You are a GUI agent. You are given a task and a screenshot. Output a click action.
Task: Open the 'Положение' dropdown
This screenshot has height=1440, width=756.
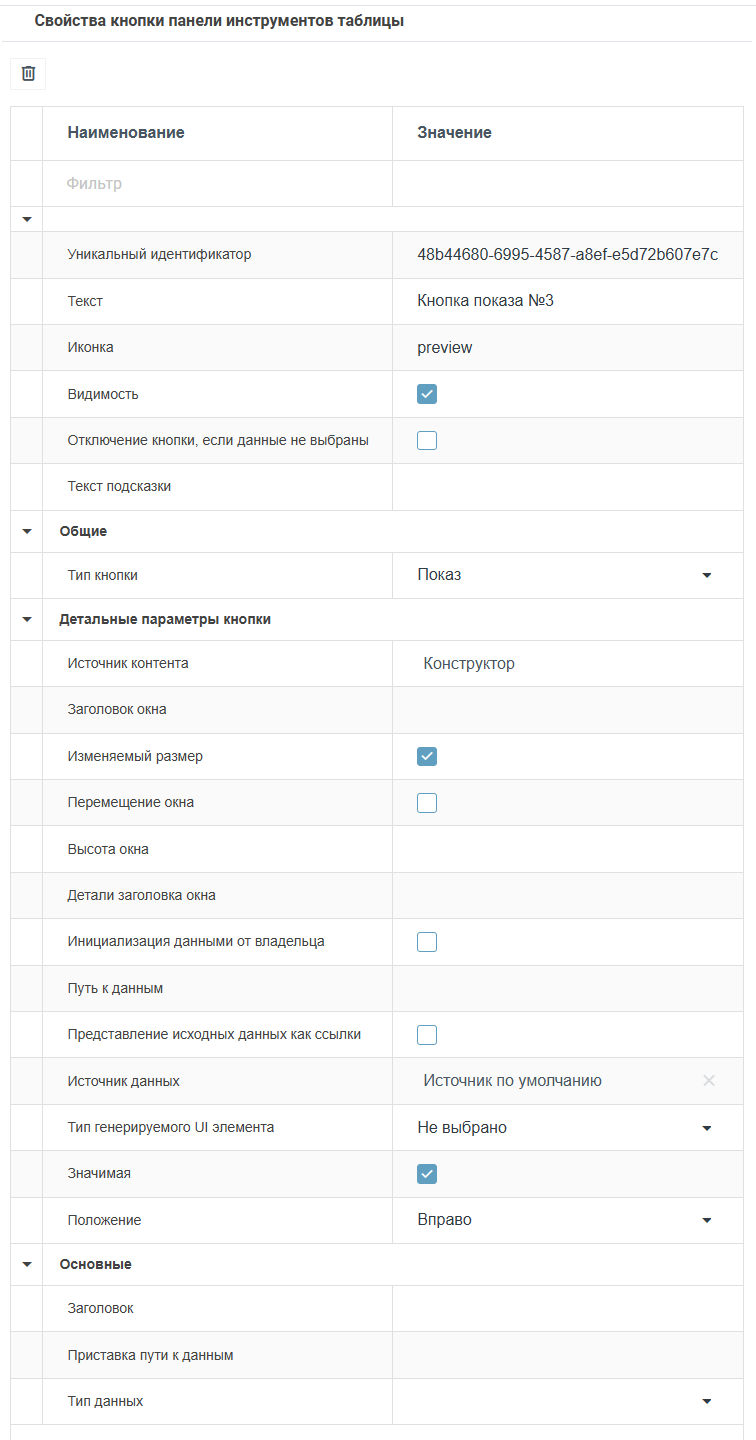[x=706, y=1220]
